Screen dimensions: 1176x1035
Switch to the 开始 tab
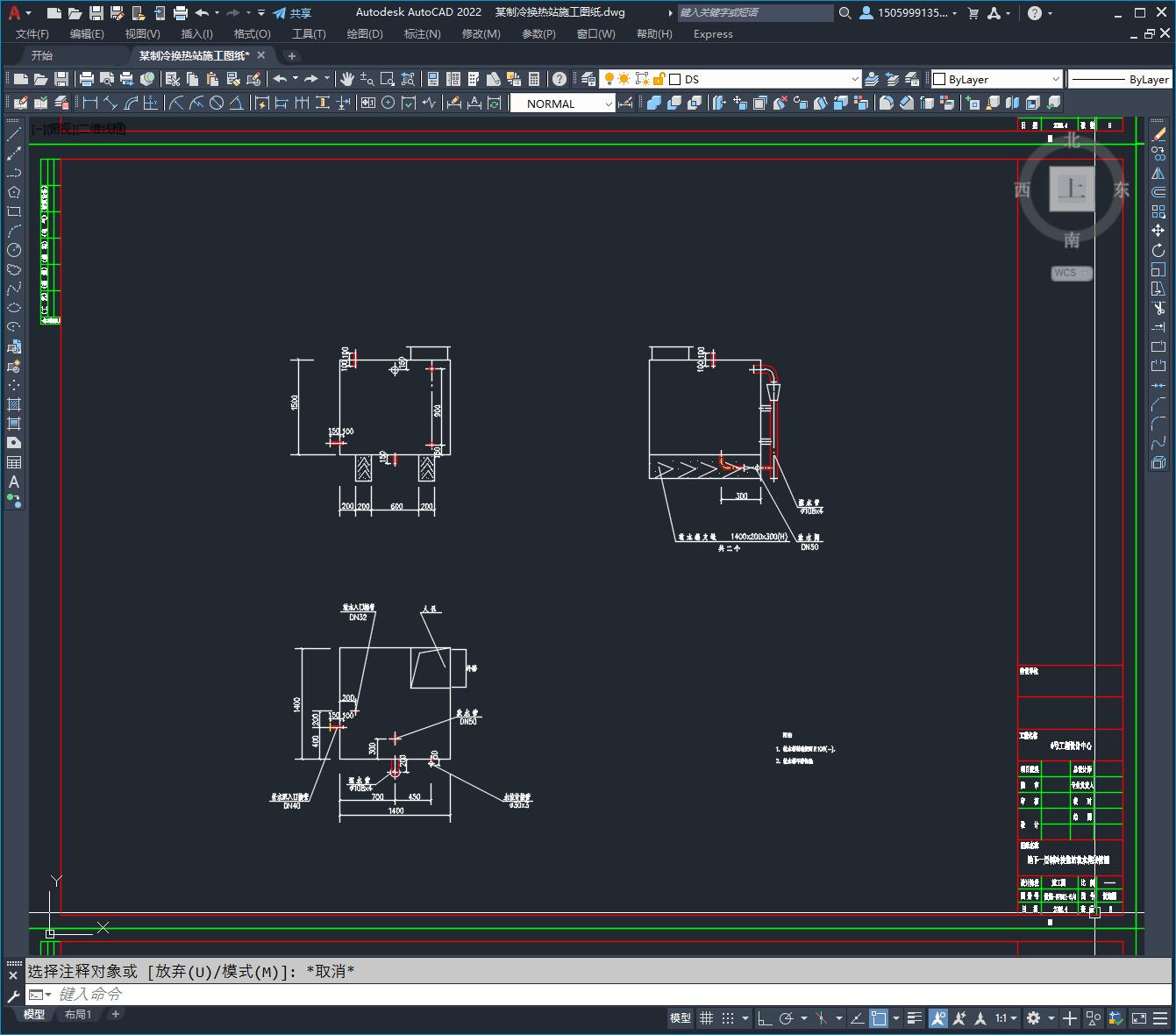pos(42,55)
